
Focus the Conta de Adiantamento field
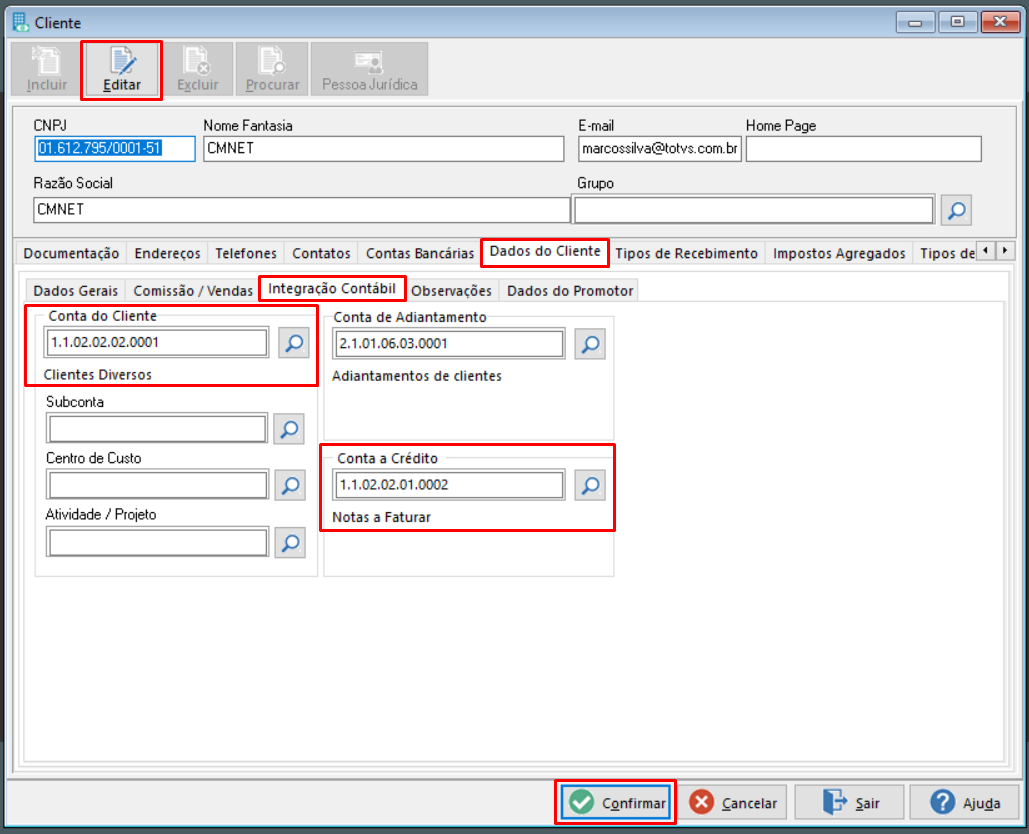(x=449, y=344)
